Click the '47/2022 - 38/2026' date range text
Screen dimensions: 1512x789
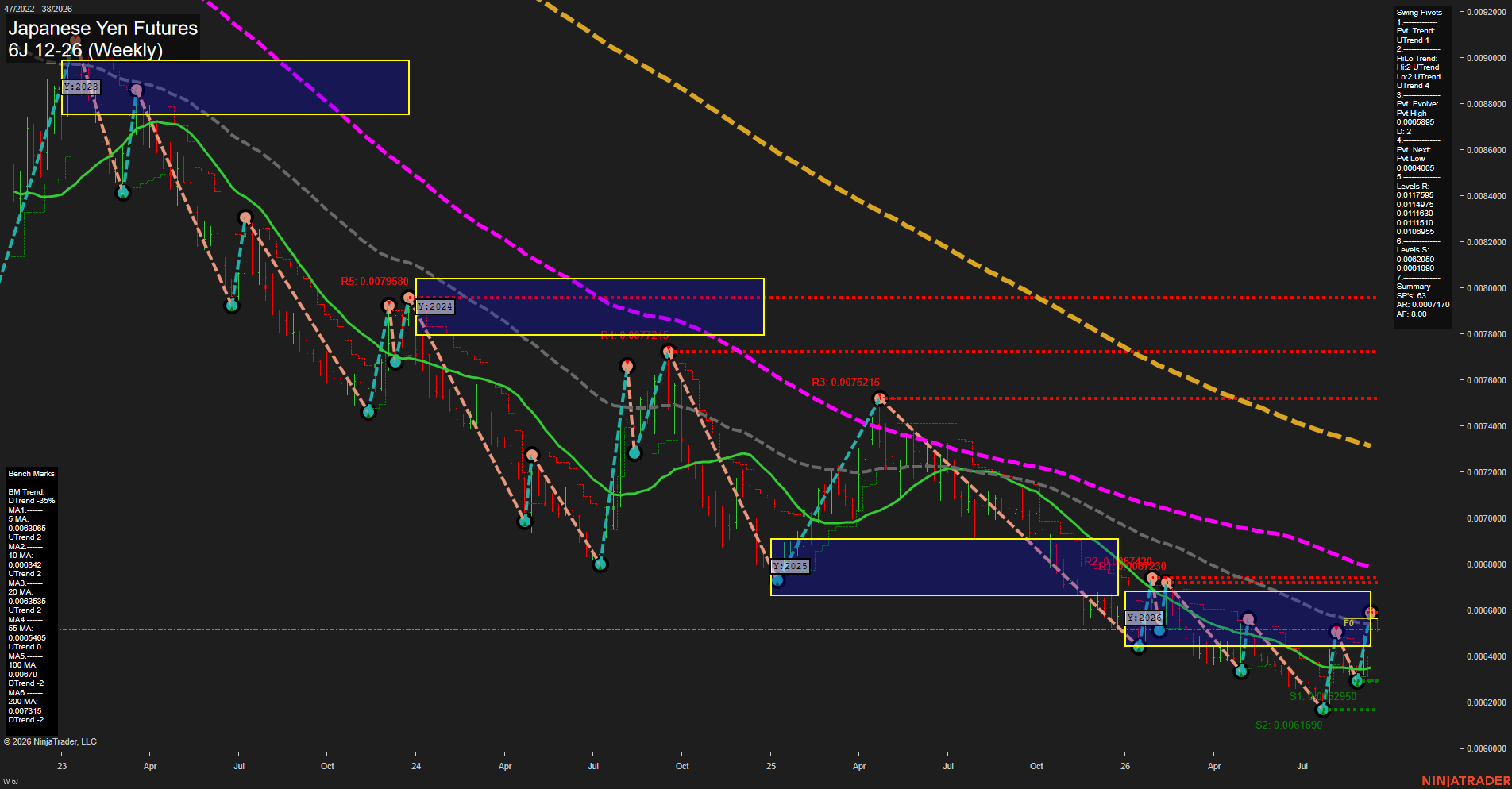click(38, 9)
